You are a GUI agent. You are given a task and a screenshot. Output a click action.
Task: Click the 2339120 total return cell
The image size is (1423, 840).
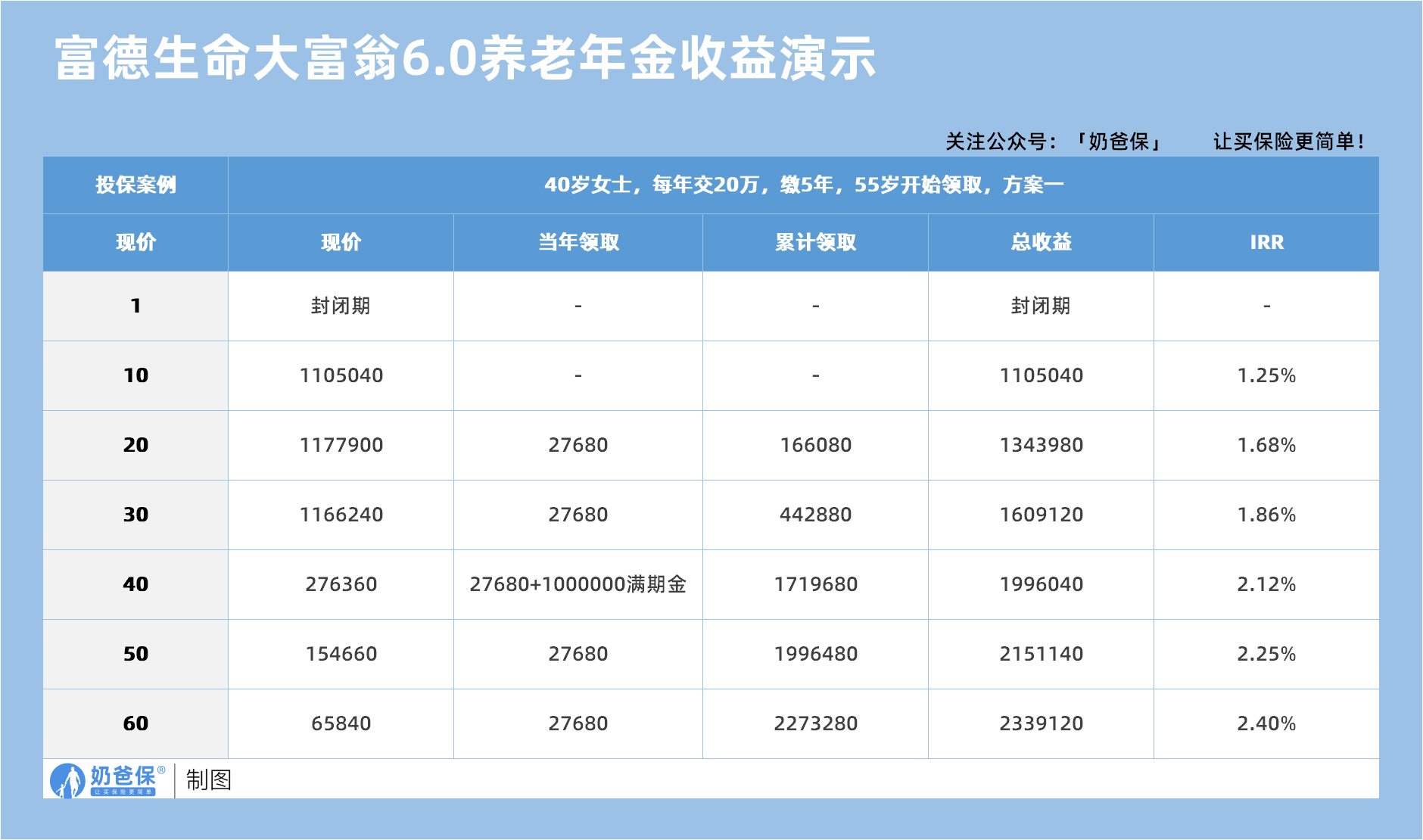[1041, 724]
